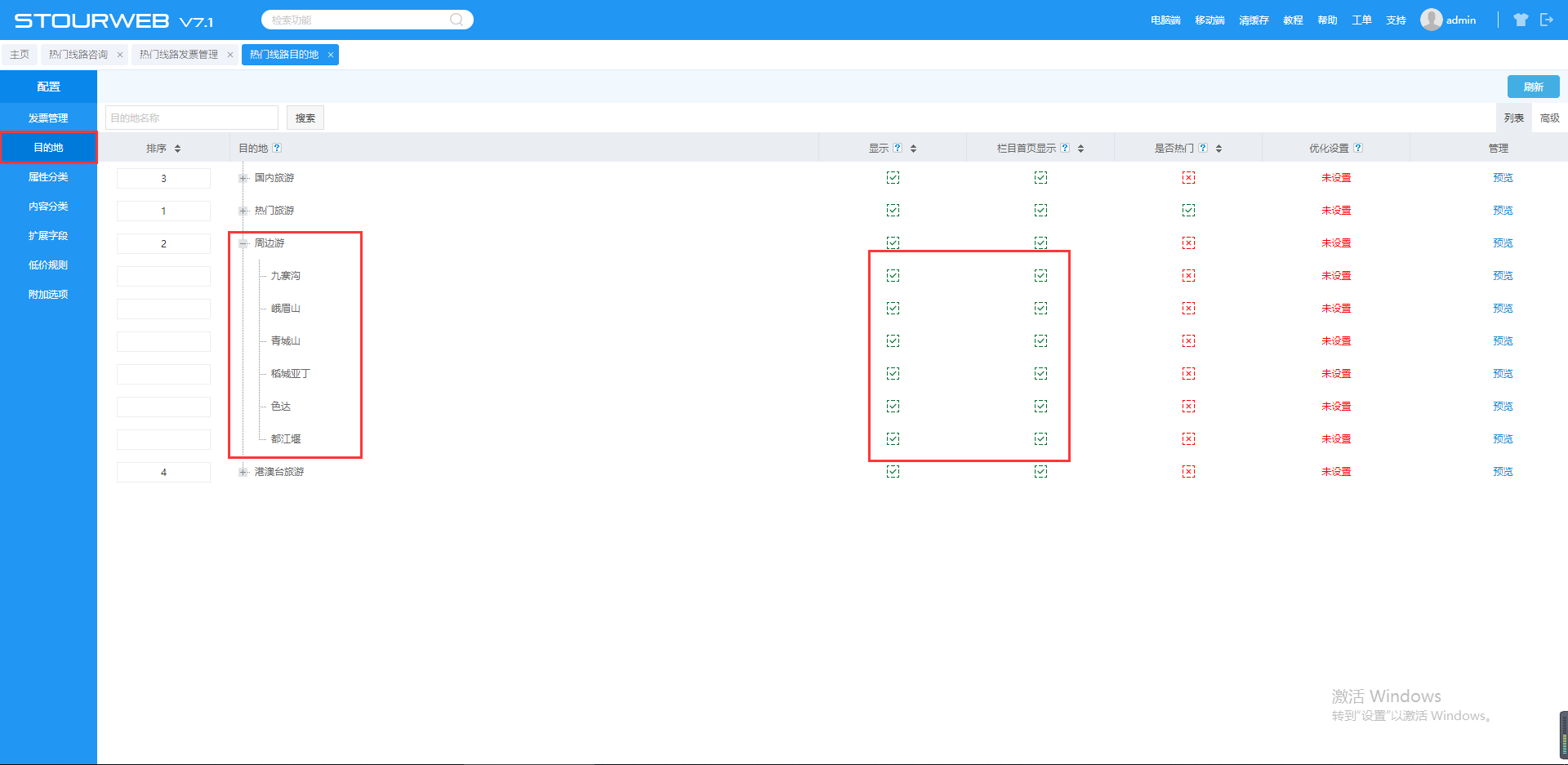Click the help icon beside 目的地 header
Viewport: 1568px width, 765px height.
coord(277,148)
